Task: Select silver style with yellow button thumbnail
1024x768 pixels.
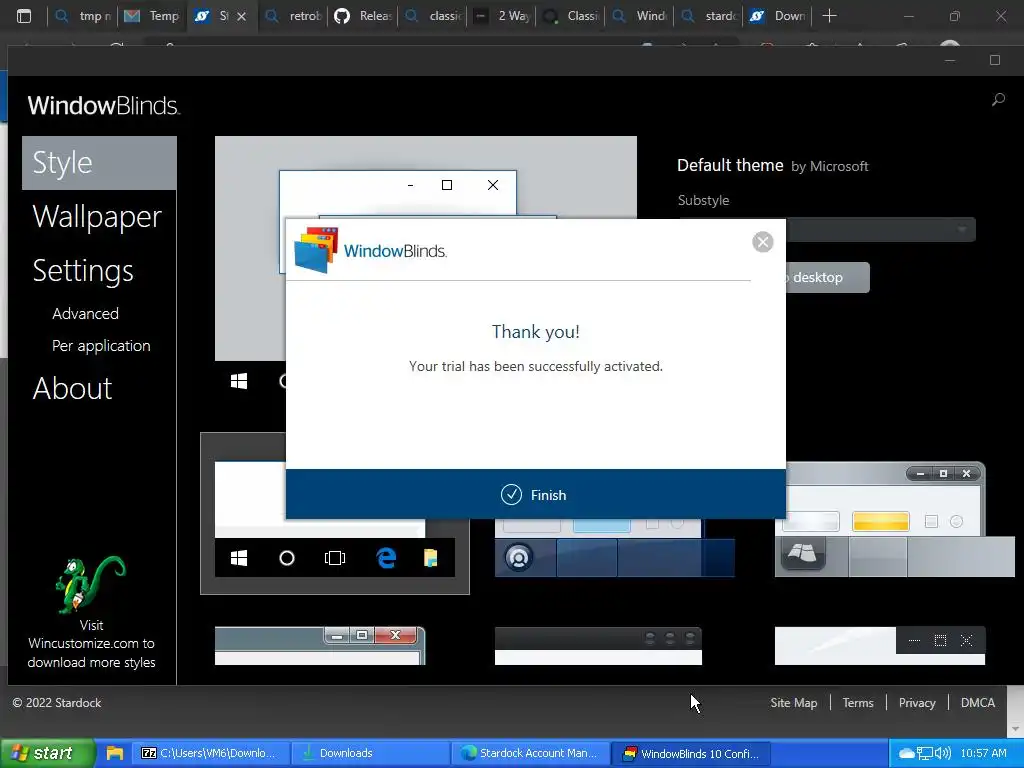Action: coord(894,520)
